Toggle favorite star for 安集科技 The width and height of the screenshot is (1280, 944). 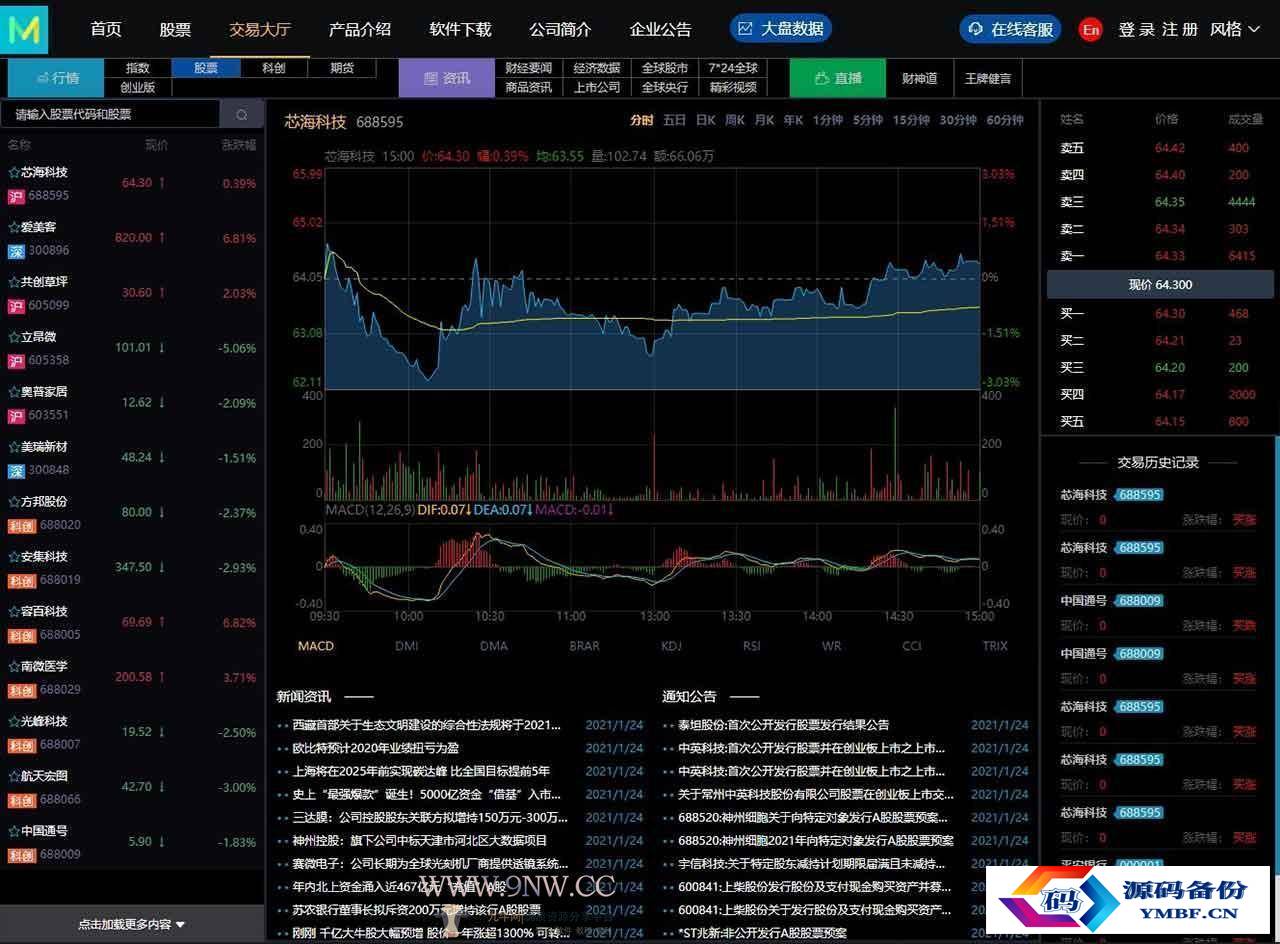[x=14, y=557]
